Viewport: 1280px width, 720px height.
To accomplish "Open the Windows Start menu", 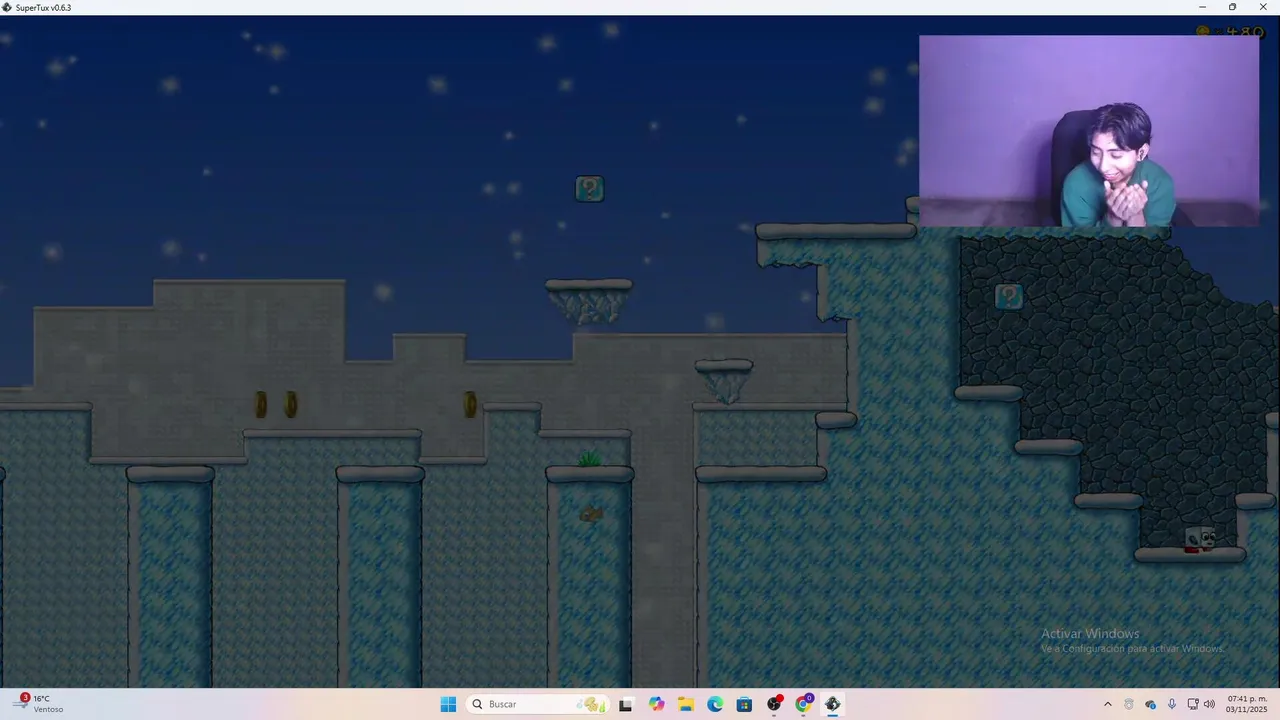I will tap(448, 704).
